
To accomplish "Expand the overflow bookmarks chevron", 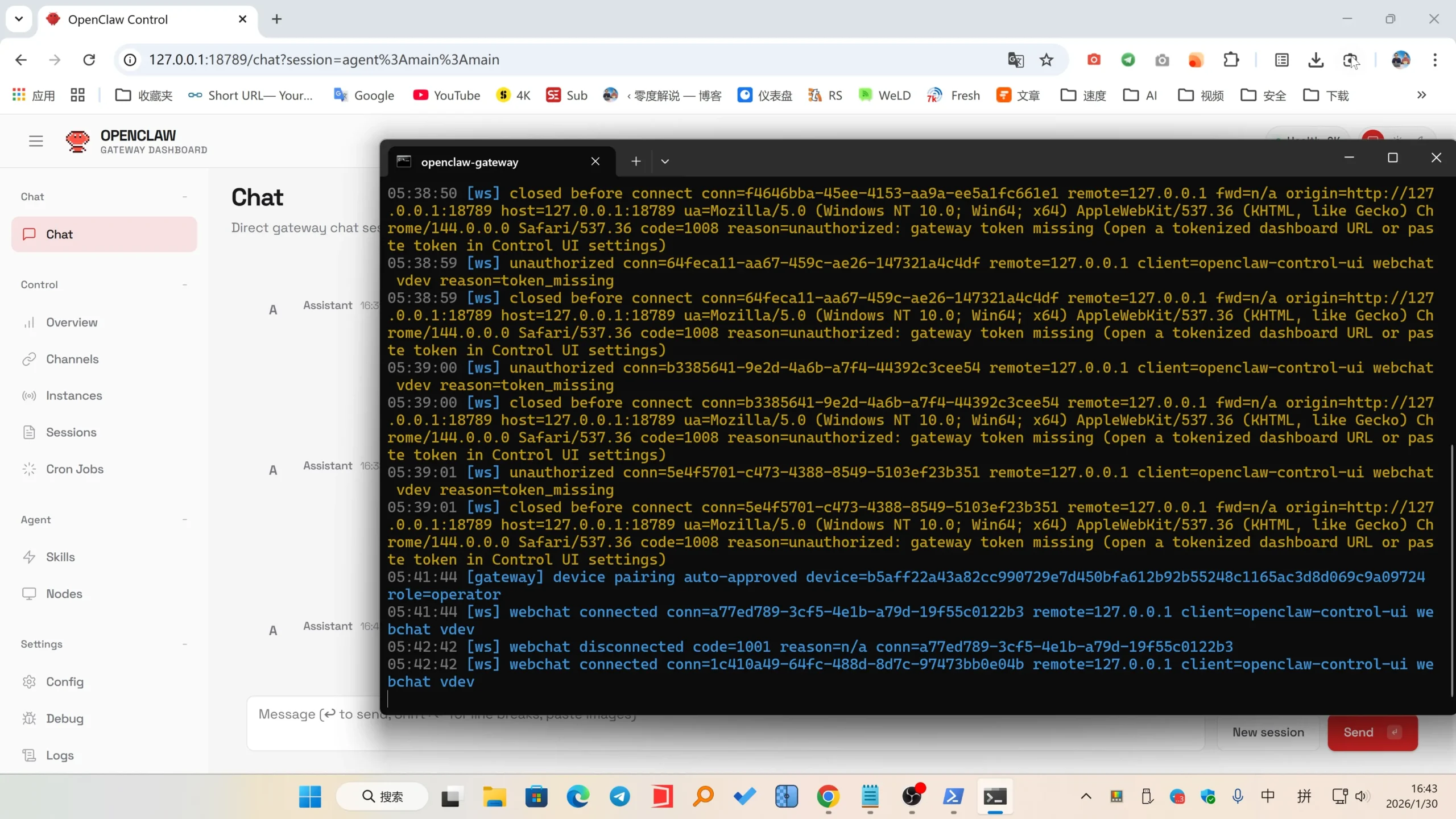I will pyautogui.click(x=1421, y=95).
